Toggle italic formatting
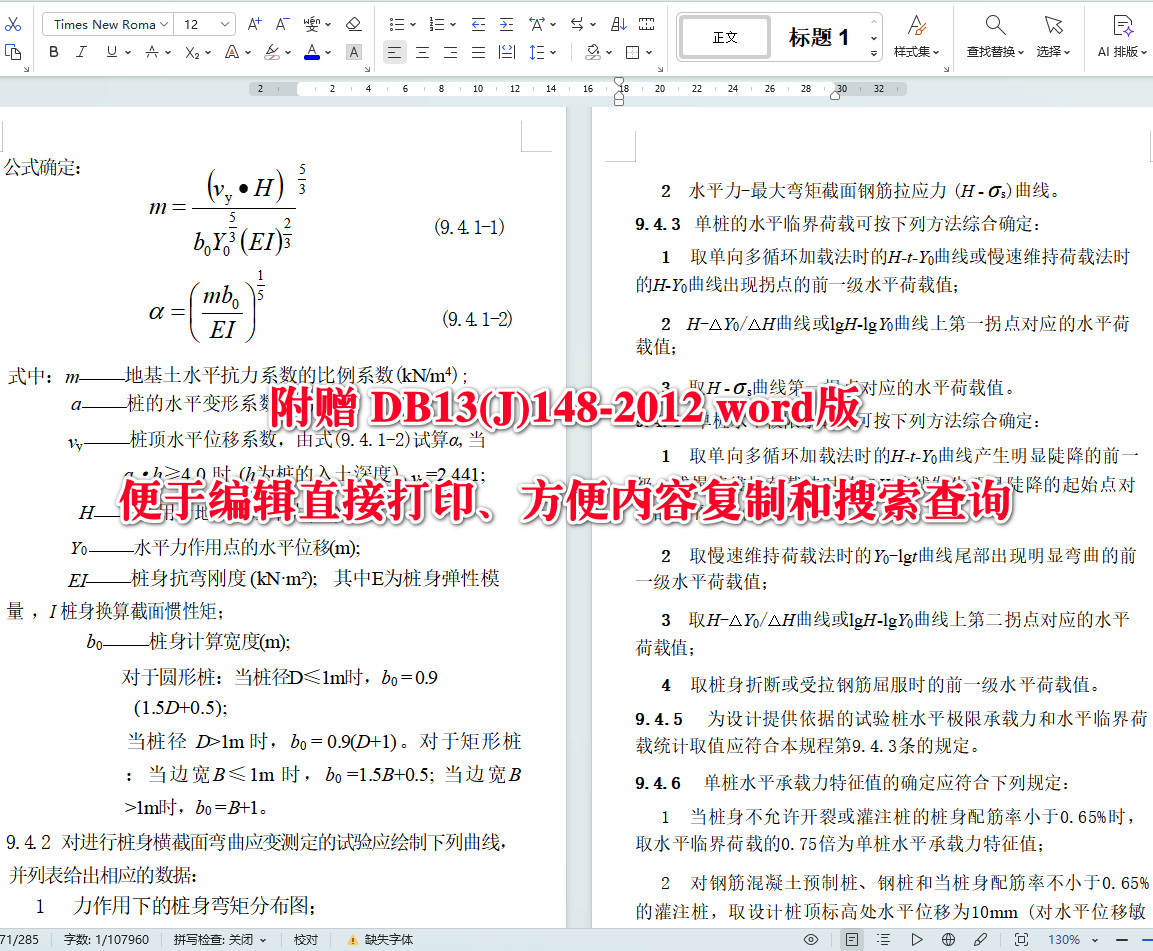This screenshot has width=1153, height=951. [82, 52]
